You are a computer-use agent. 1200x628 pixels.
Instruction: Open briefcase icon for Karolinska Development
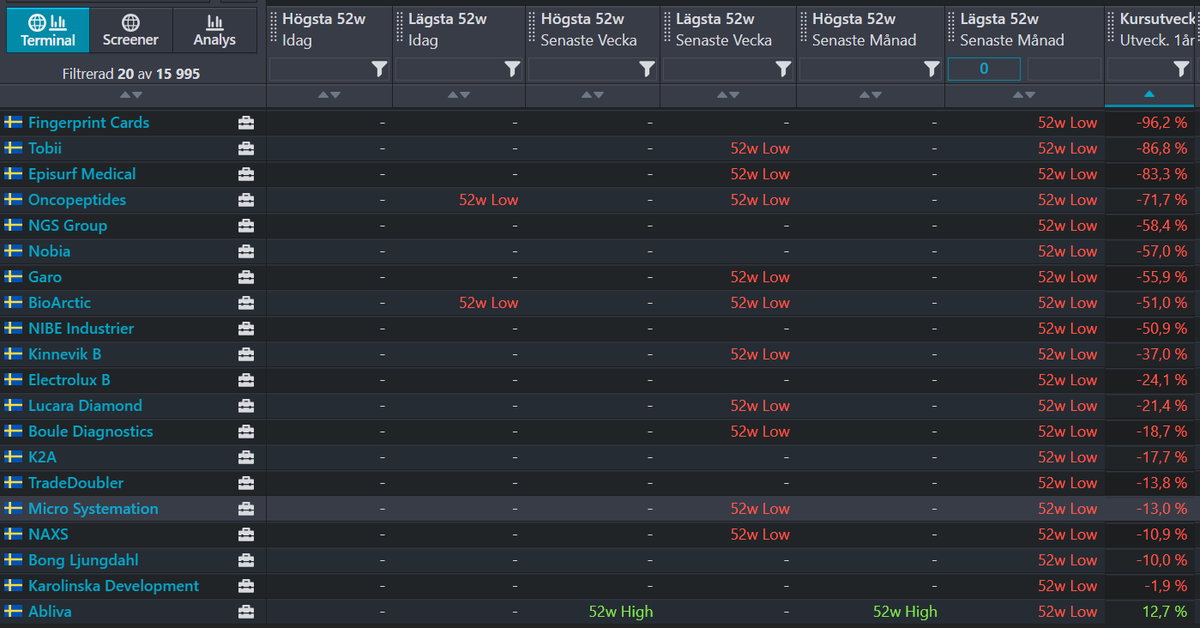(246, 586)
